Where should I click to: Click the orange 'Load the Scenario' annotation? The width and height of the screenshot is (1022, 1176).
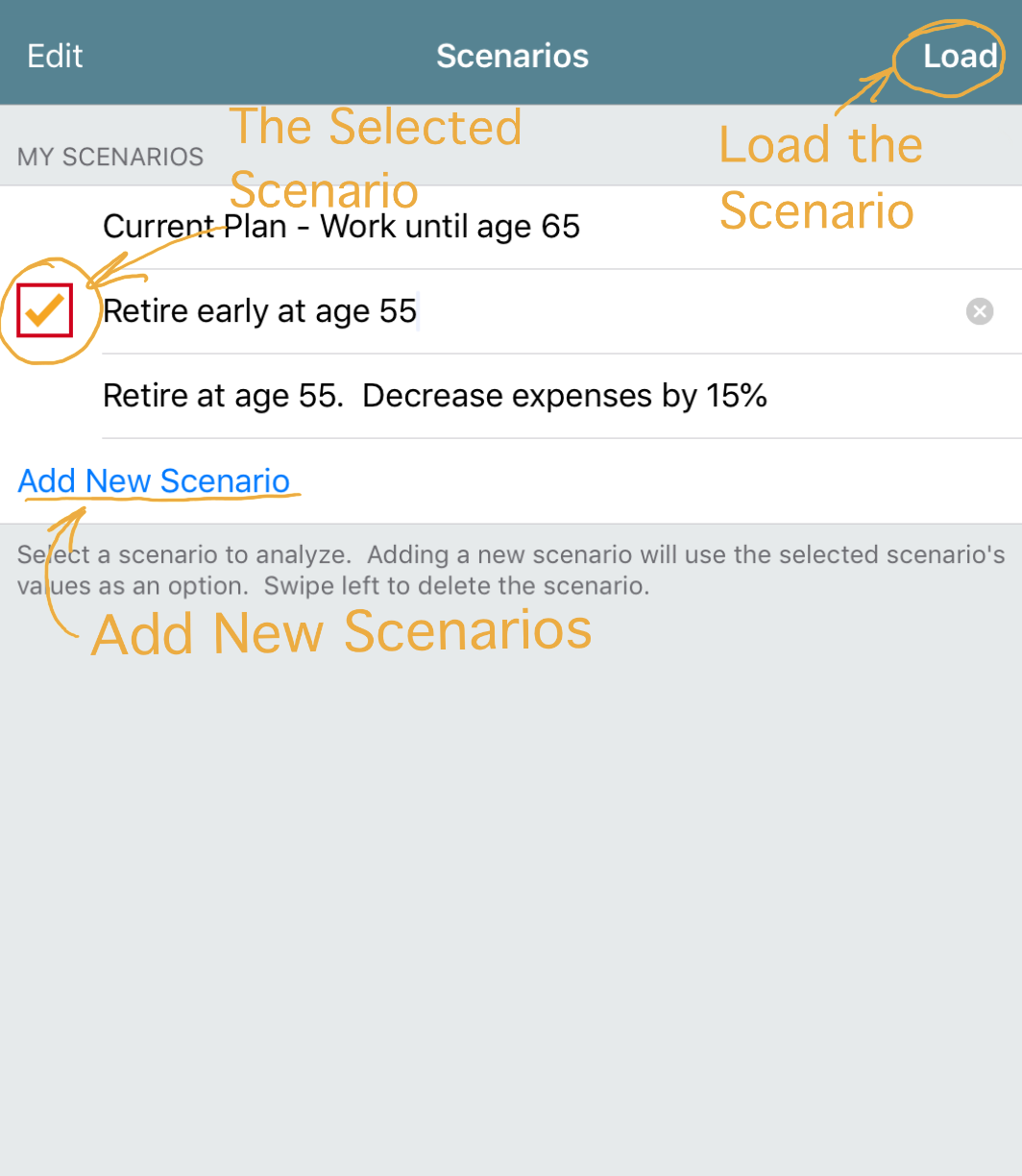(819, 178)
